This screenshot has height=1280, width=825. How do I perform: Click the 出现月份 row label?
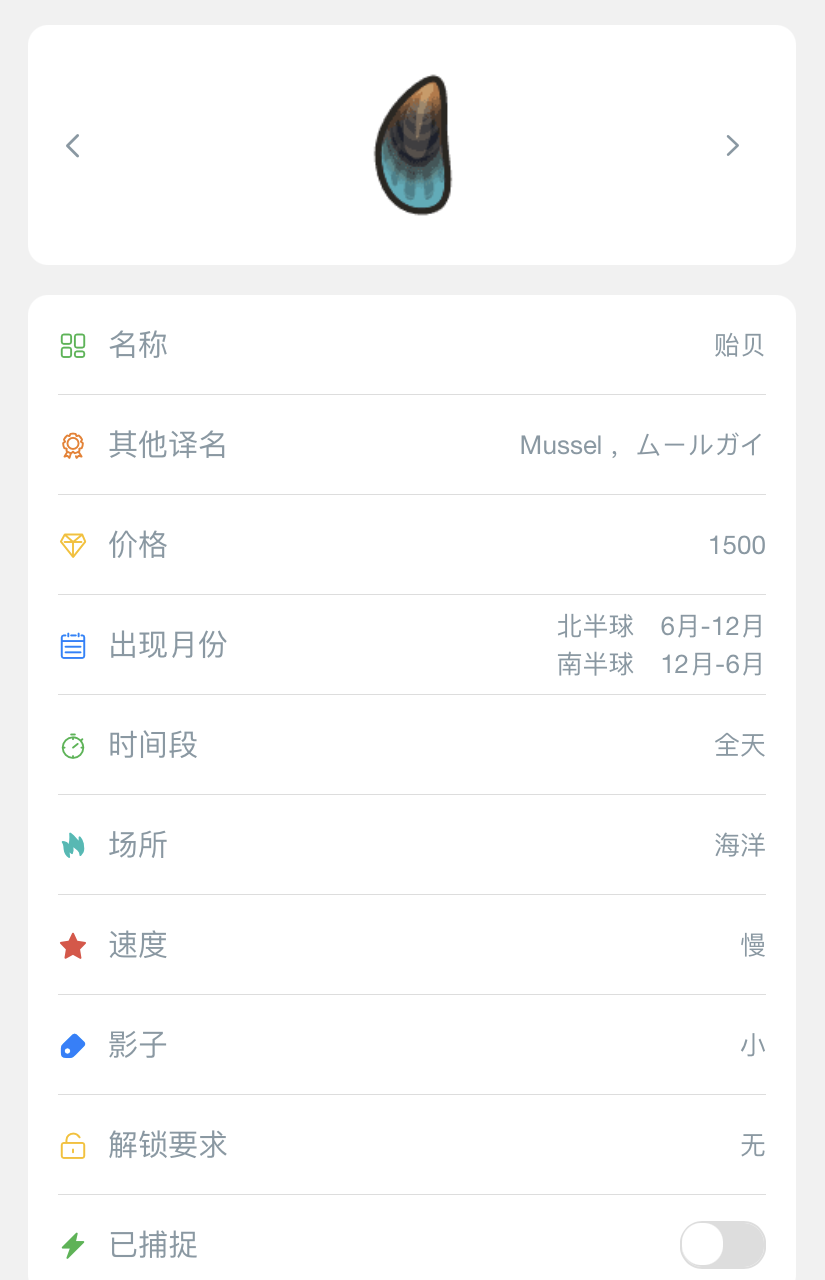(x=168, y=645)
